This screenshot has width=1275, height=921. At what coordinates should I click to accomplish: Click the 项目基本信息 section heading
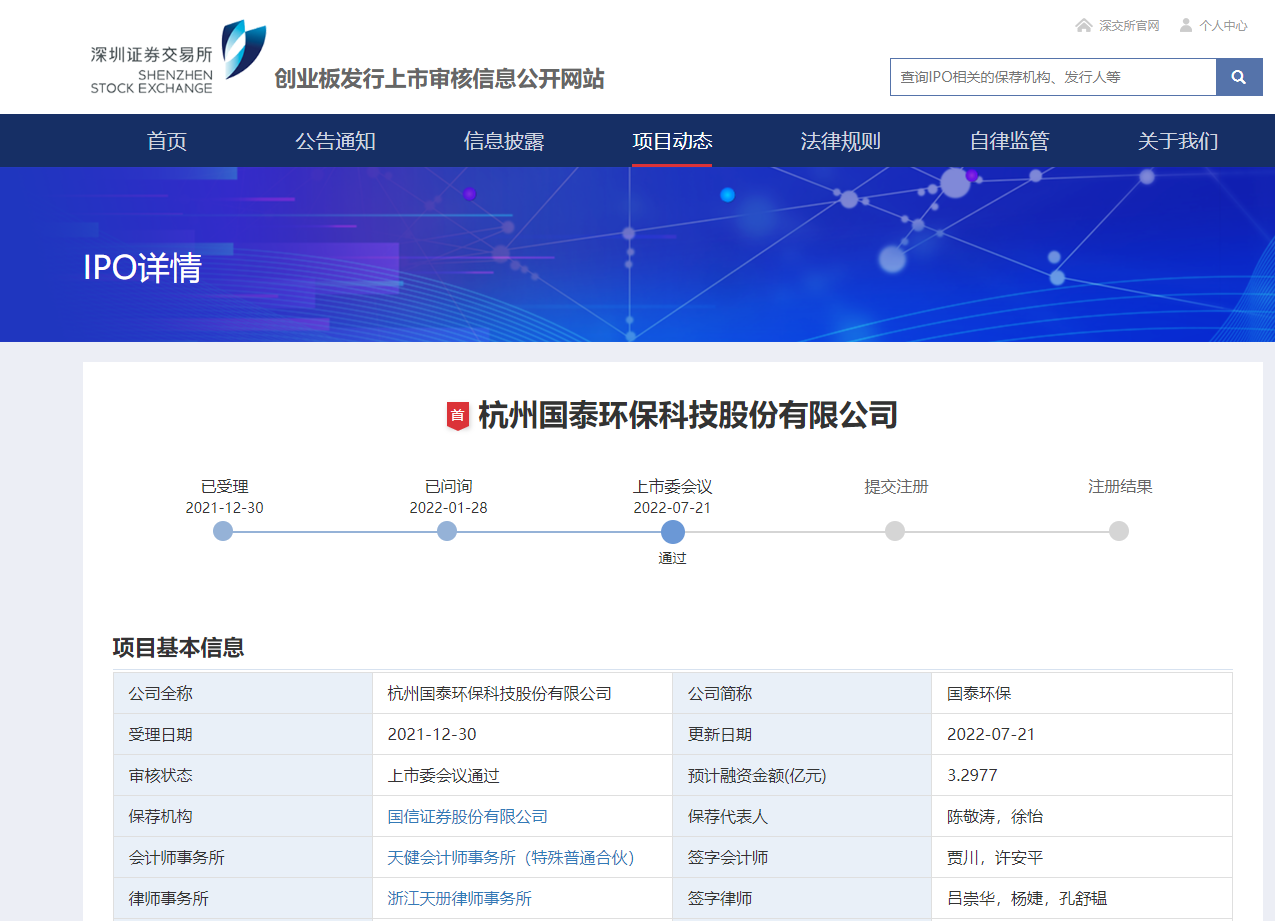(x=178, y=647)
